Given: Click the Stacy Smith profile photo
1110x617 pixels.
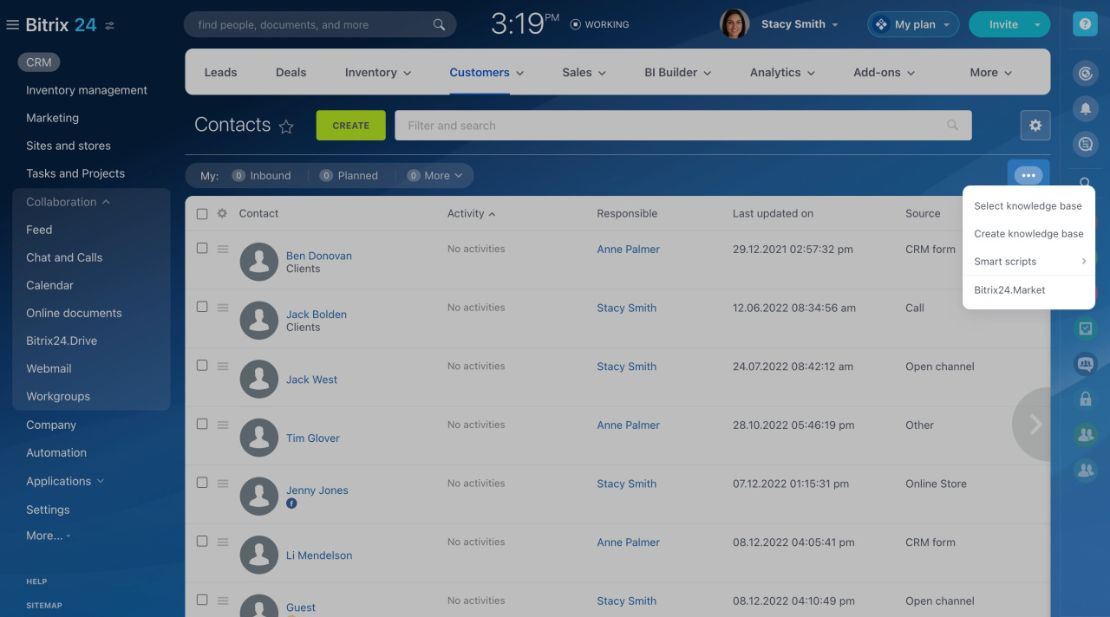Looking at the screenshot, I should coord(734,24).
